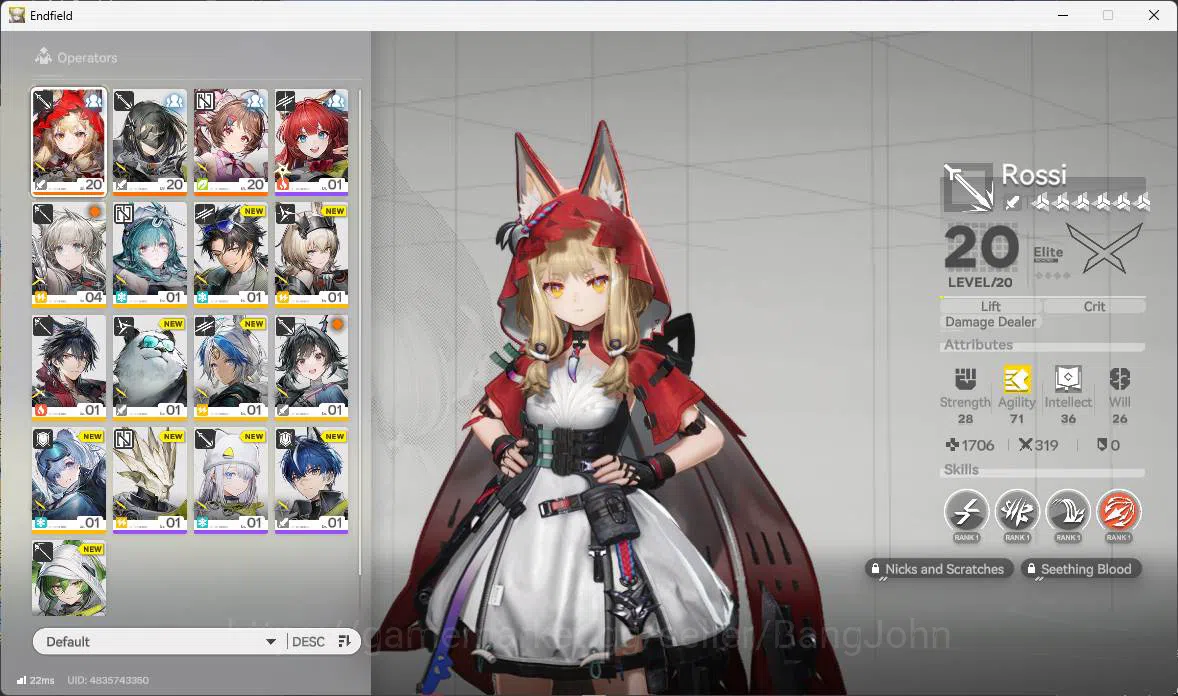Screen dimensions: 1178x696
Task: Click the small element icon beside rarity stars
Action: (1013, 201)
